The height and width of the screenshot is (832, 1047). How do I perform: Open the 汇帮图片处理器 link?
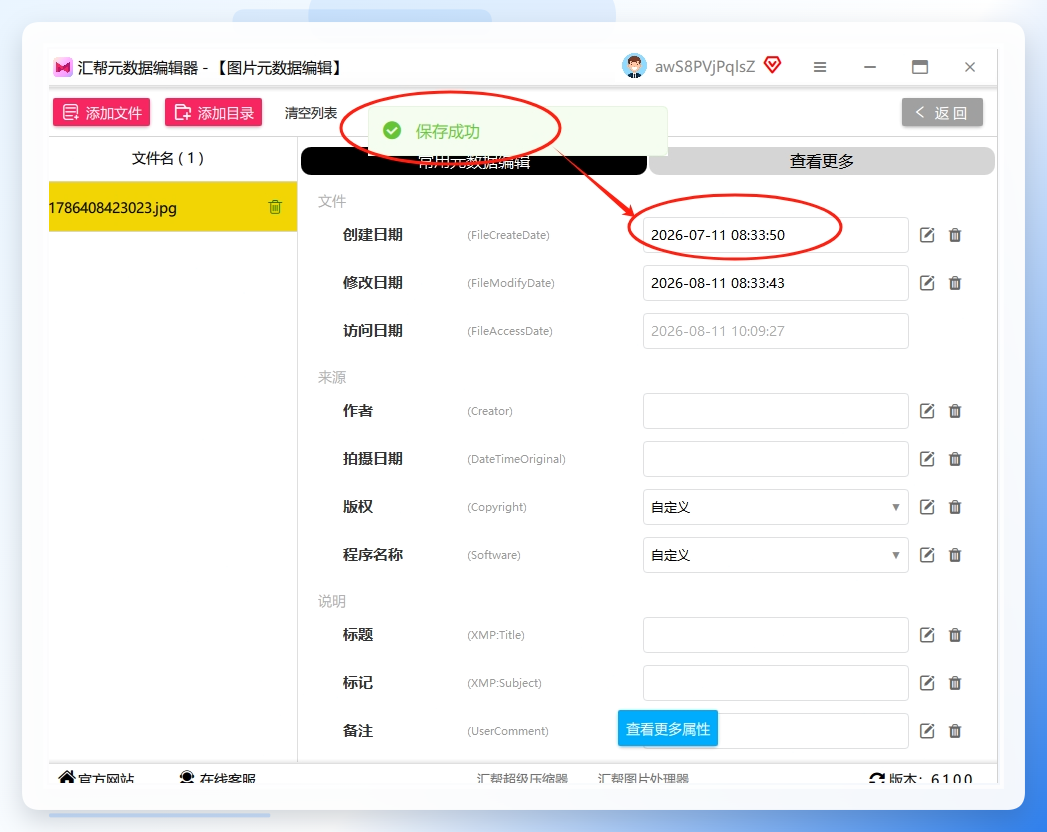[643, 779]
